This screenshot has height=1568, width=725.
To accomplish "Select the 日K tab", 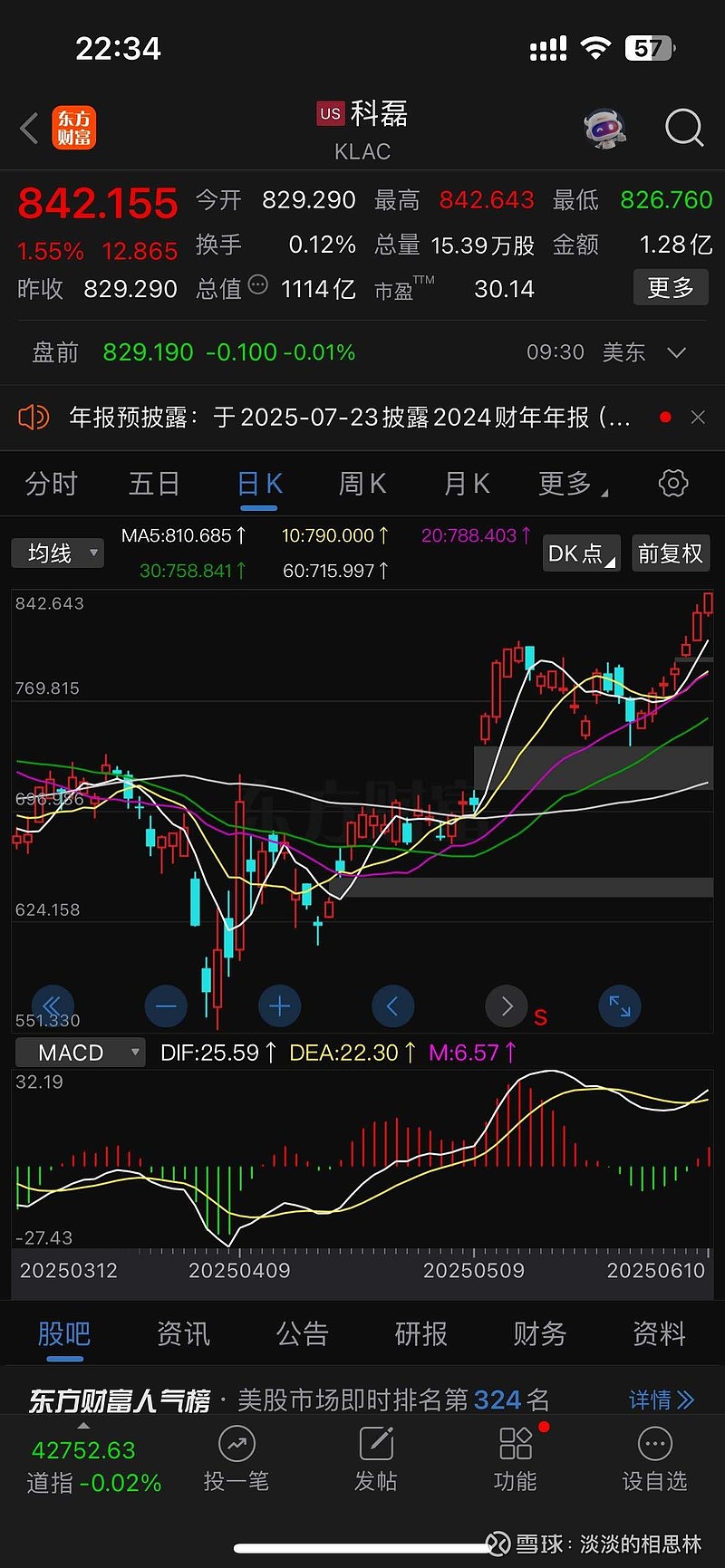I will click(x=260, y=484).
